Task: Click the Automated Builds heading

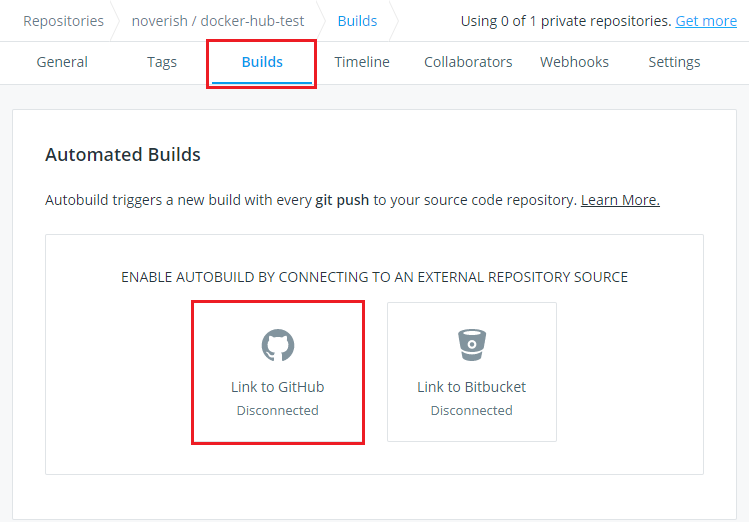Action: click(123, 155)
